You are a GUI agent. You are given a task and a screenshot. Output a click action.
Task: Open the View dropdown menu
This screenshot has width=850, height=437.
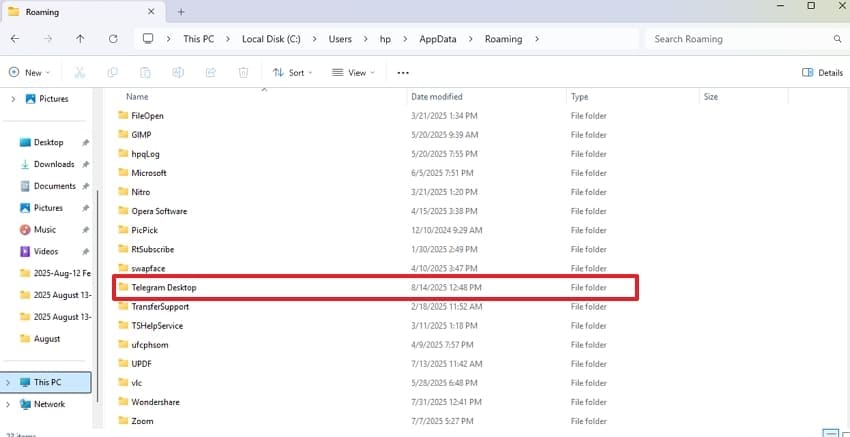[353, 73]
